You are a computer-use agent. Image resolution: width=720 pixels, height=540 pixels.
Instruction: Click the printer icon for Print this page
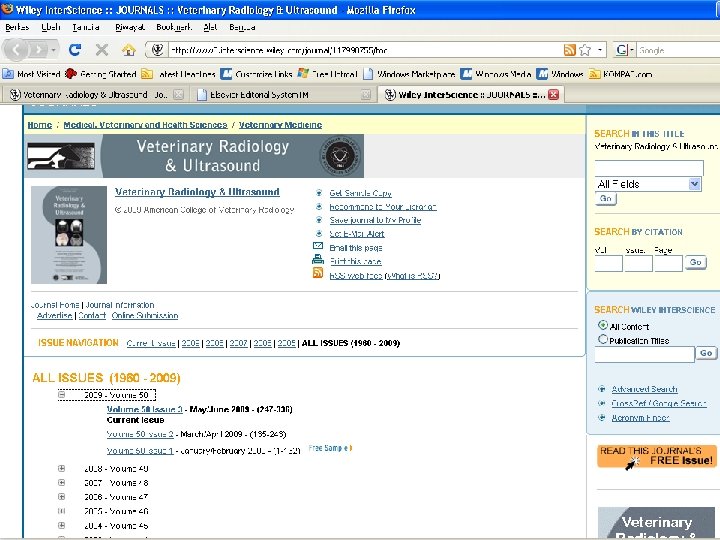[318, 260]
